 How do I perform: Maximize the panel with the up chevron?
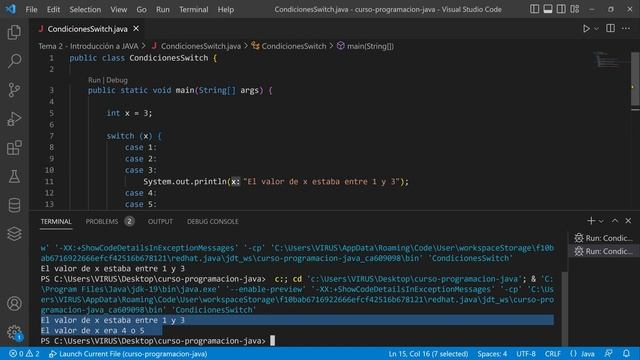[x=615, y=221]
